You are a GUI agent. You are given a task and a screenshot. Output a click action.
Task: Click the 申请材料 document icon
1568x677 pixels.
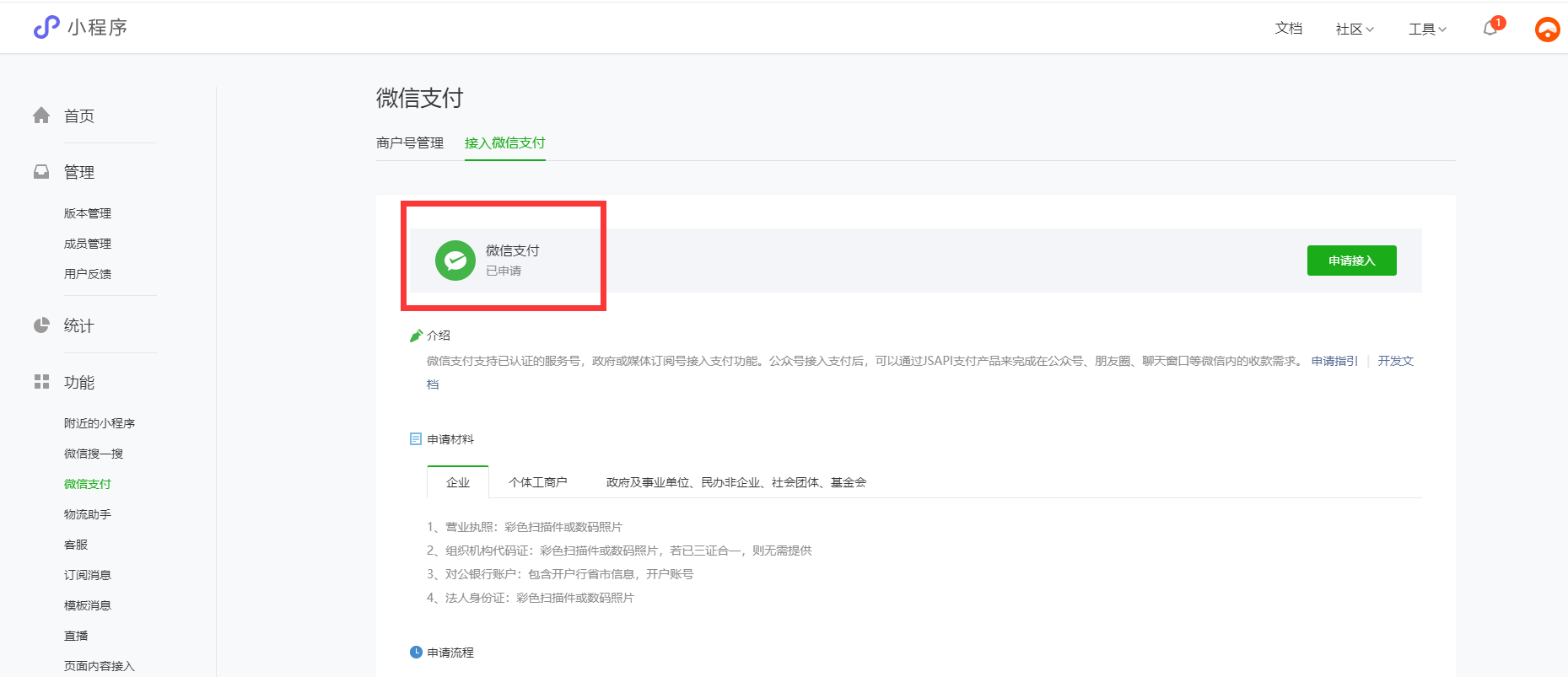[x=416, y=439]
